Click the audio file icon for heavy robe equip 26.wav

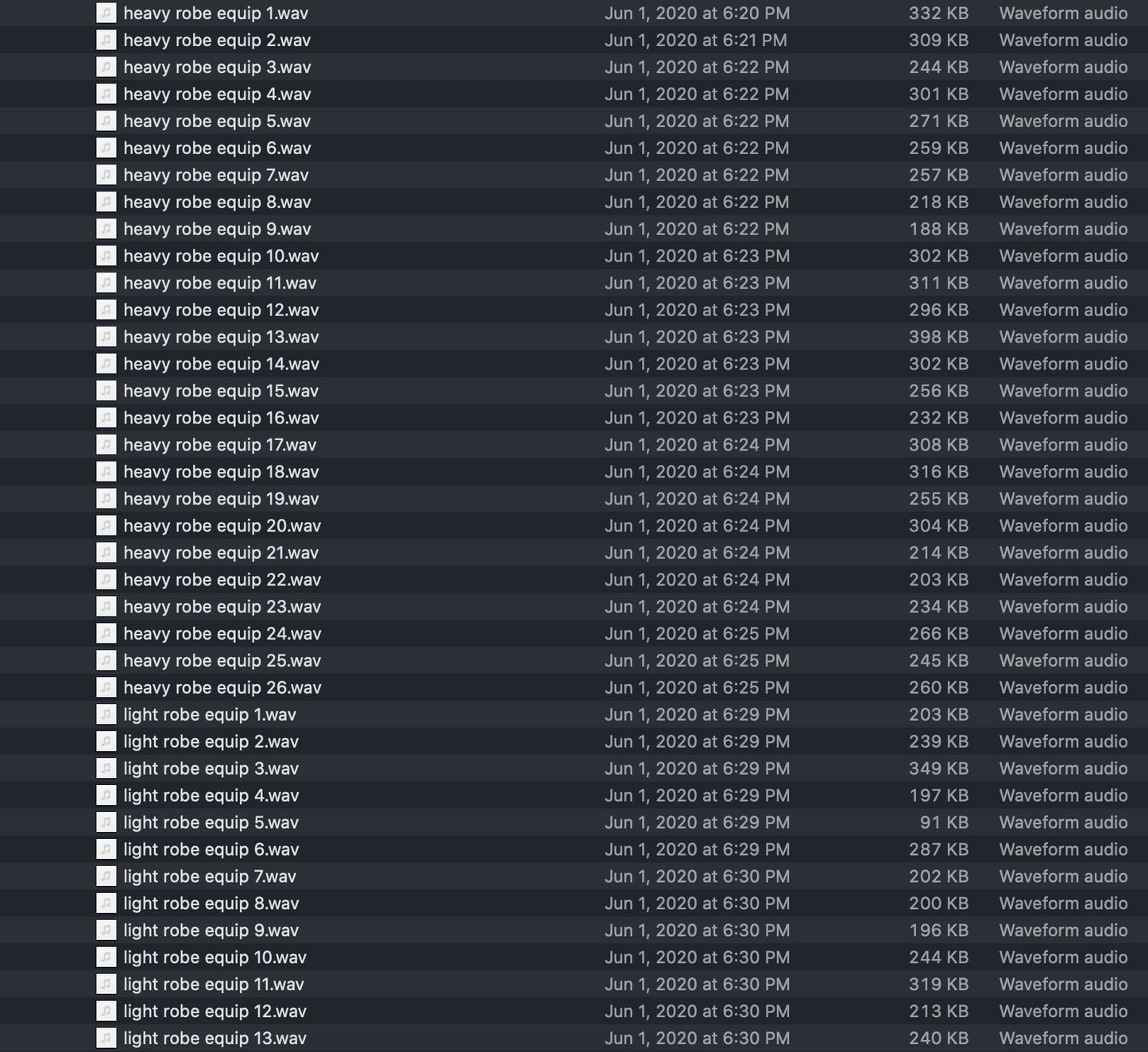click(x=106, y=687)
